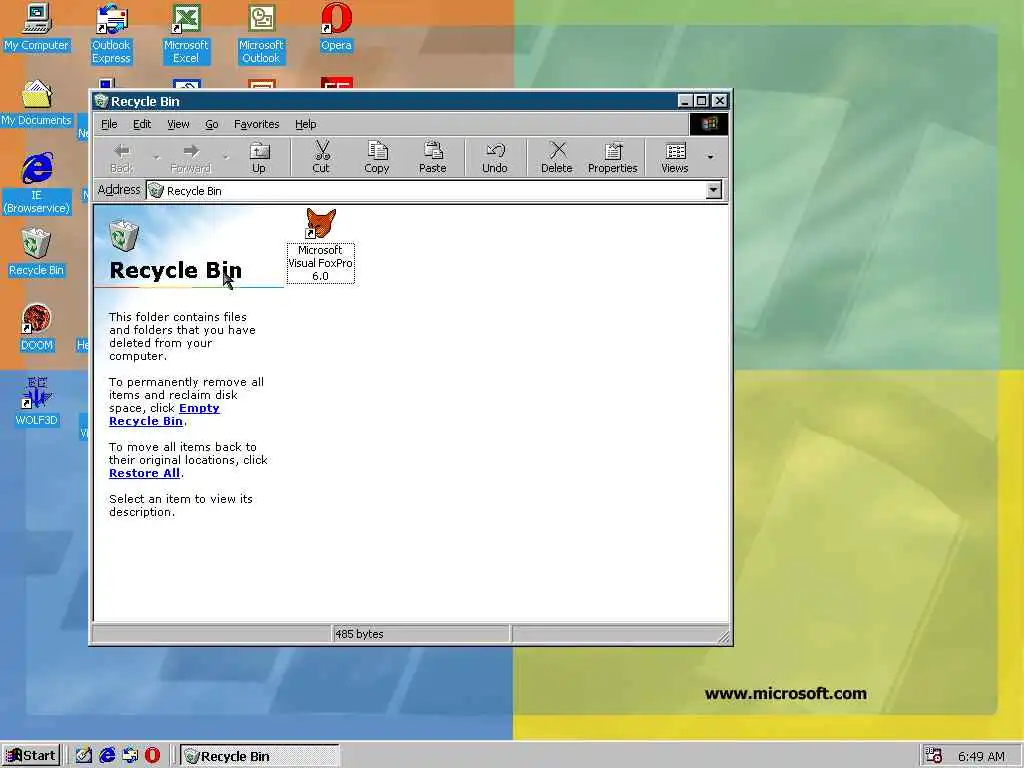The width and height of the screenshot is (1024, 768).
Task: Click the Undo toolbar button
Action: [x=495, y=157]
